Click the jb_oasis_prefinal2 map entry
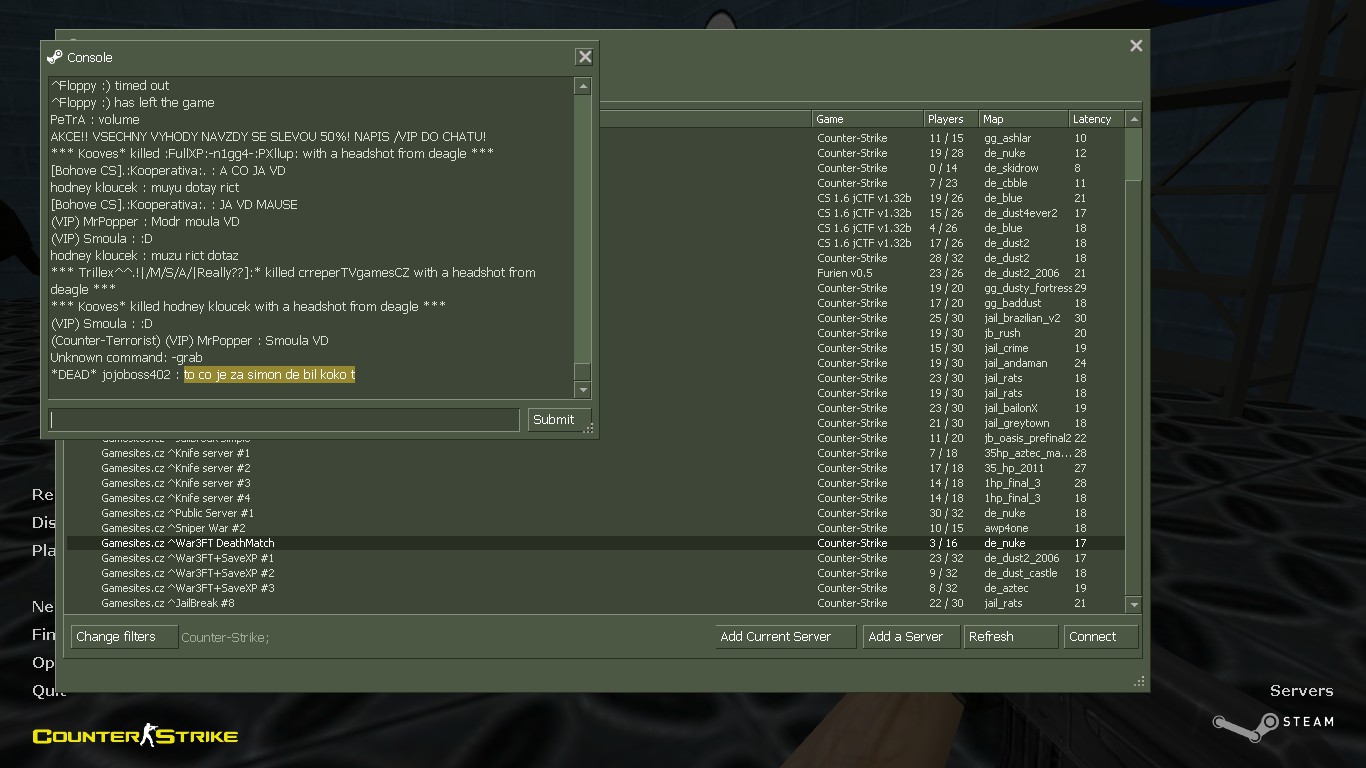 (1028, 438)
